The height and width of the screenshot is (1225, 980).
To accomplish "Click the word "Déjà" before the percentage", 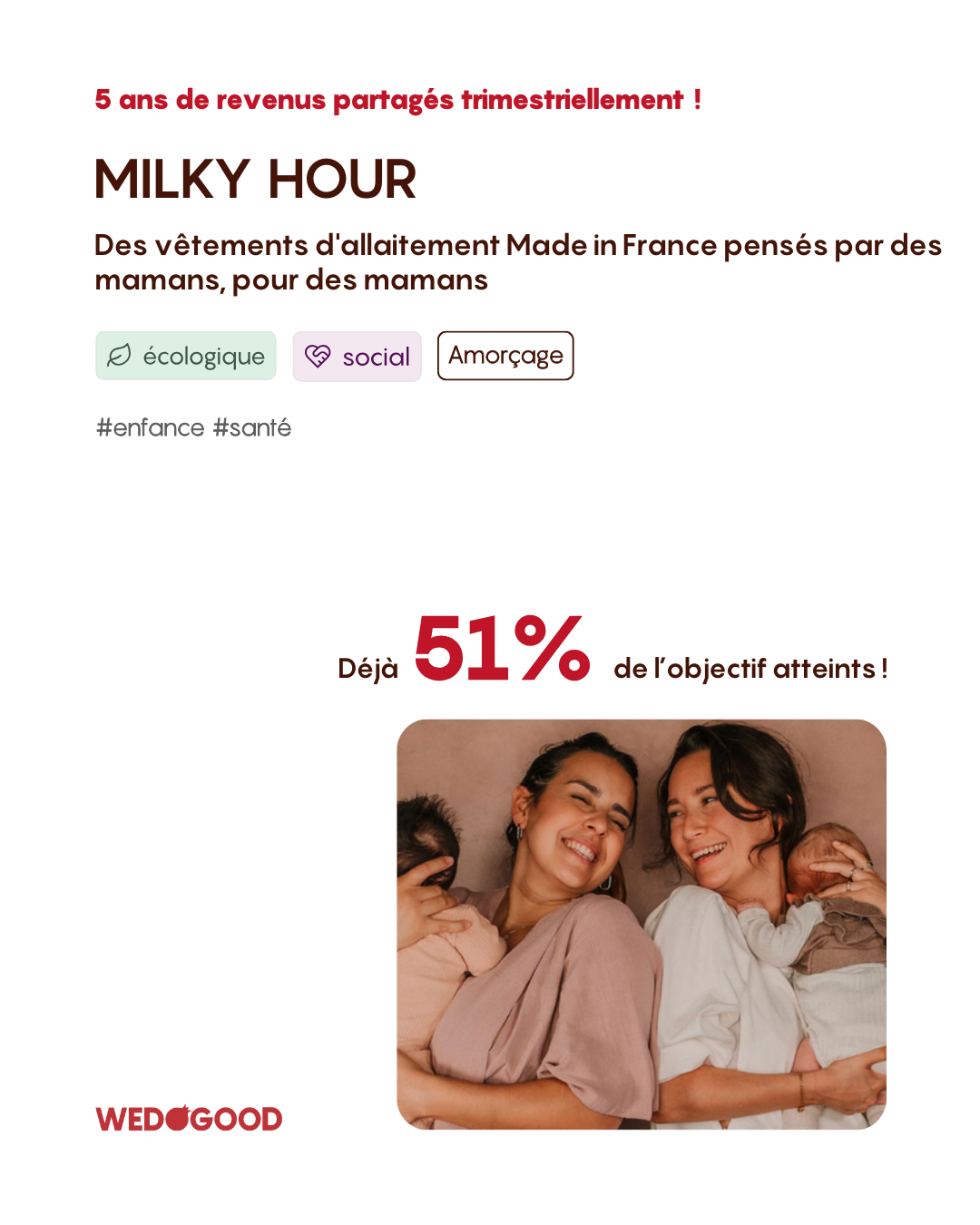I will [x=367, y=669].
